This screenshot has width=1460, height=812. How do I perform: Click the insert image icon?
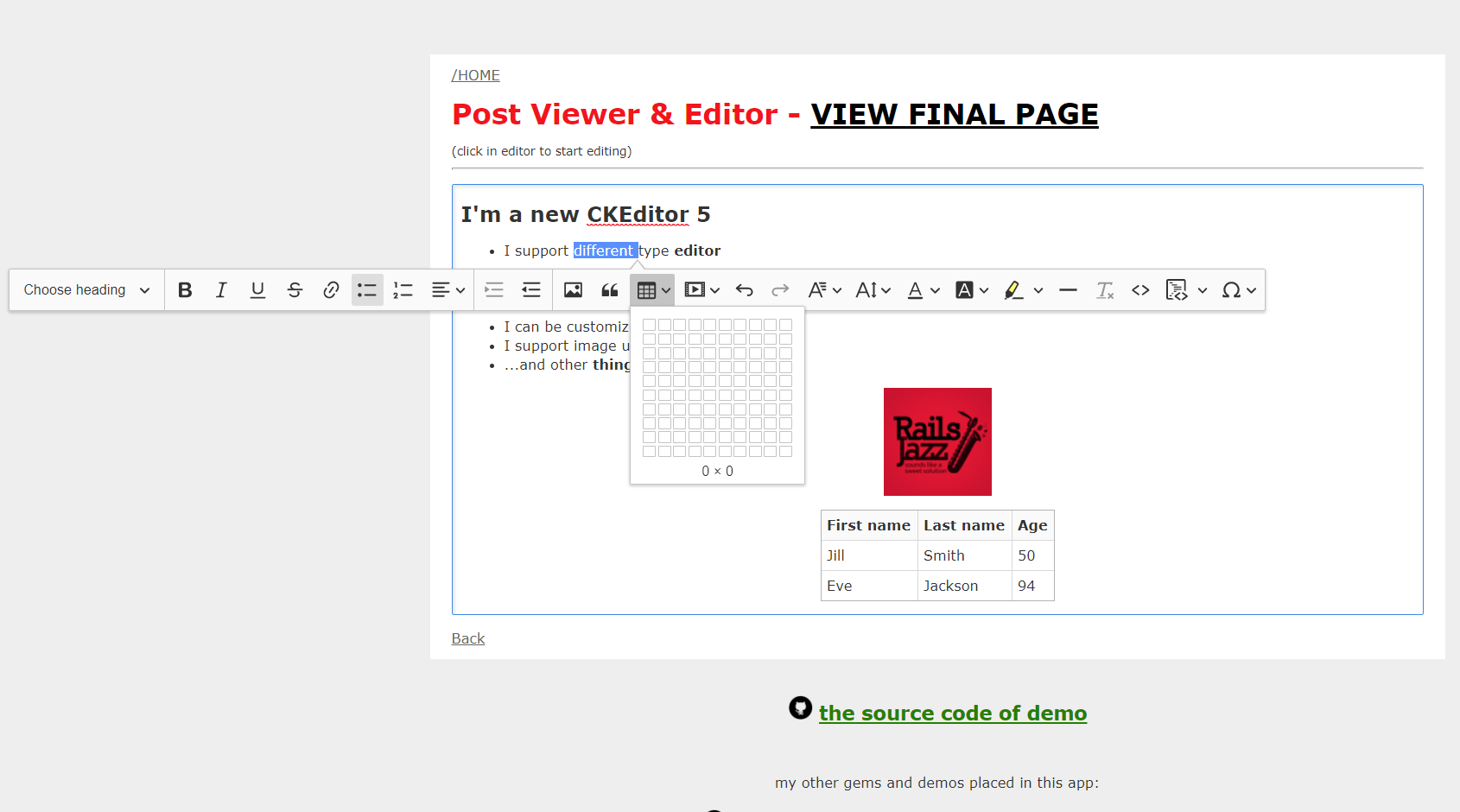tap(573, 290)
